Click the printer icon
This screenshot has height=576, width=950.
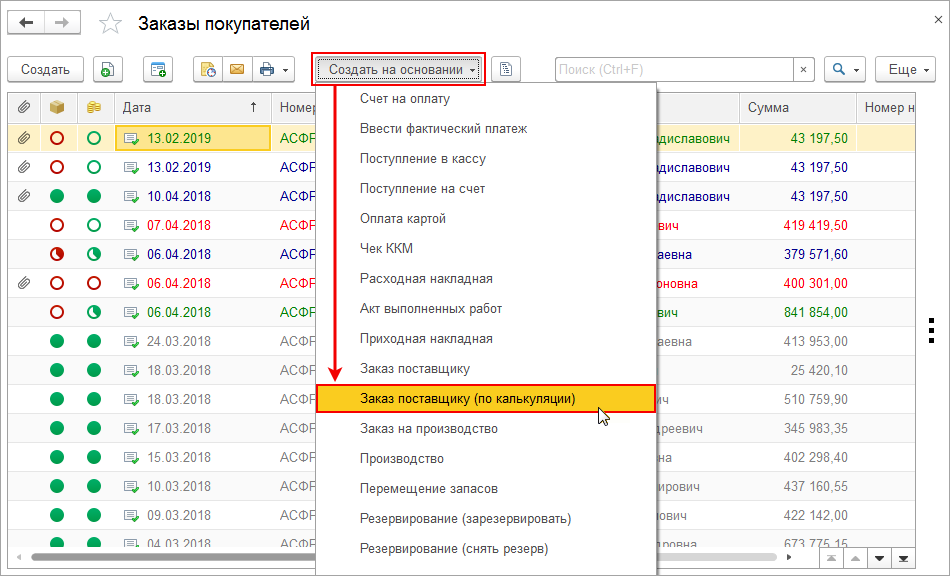[267, 70]
